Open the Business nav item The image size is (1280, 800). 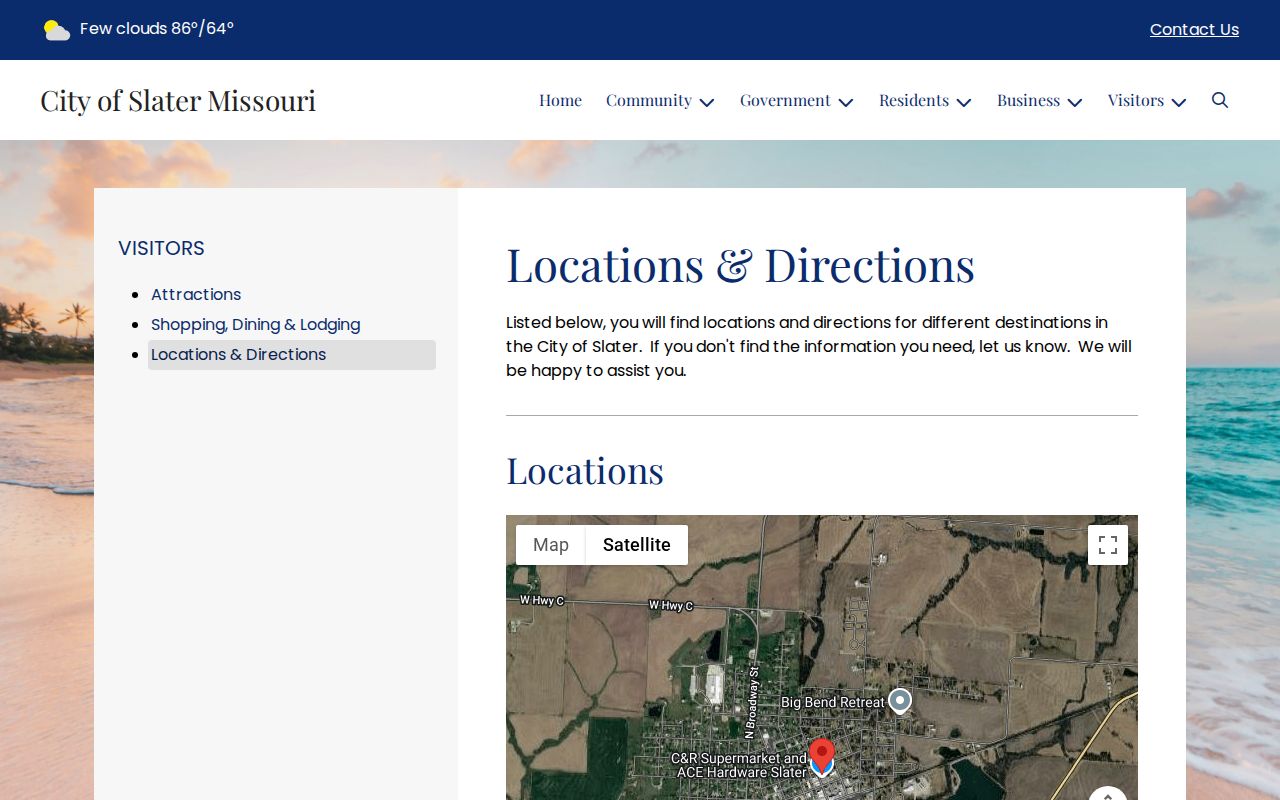pos(1028,100)
